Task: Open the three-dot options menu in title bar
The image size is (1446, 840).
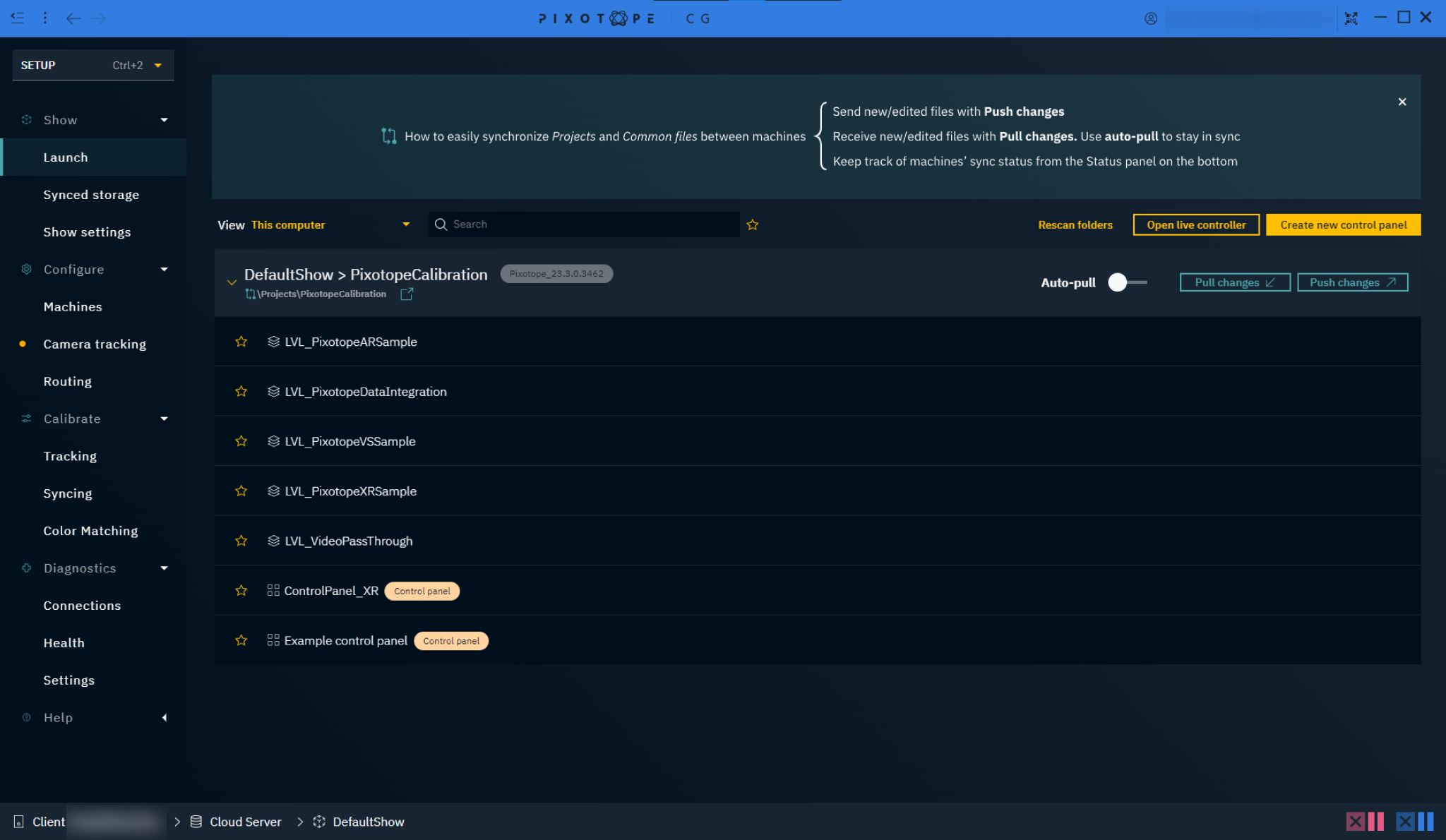Action: (45, 18)
